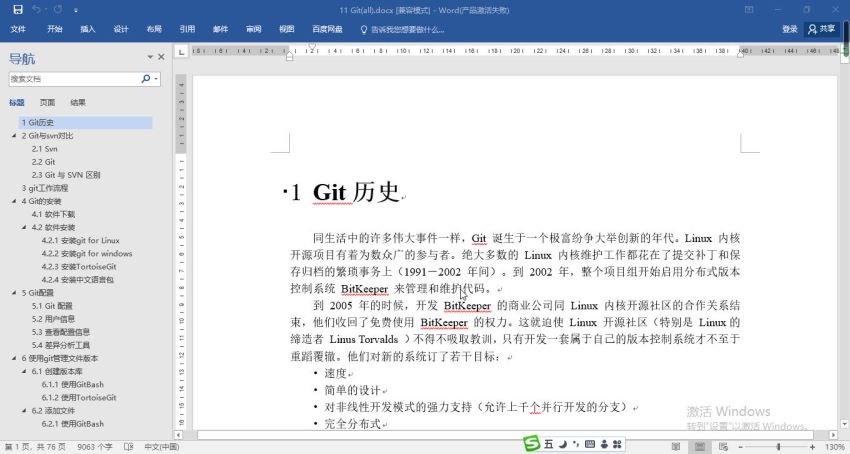Switch to the 引用 ribbon tab
The image size is (850, 454).
pyautogui.click(x=187, y=29)
